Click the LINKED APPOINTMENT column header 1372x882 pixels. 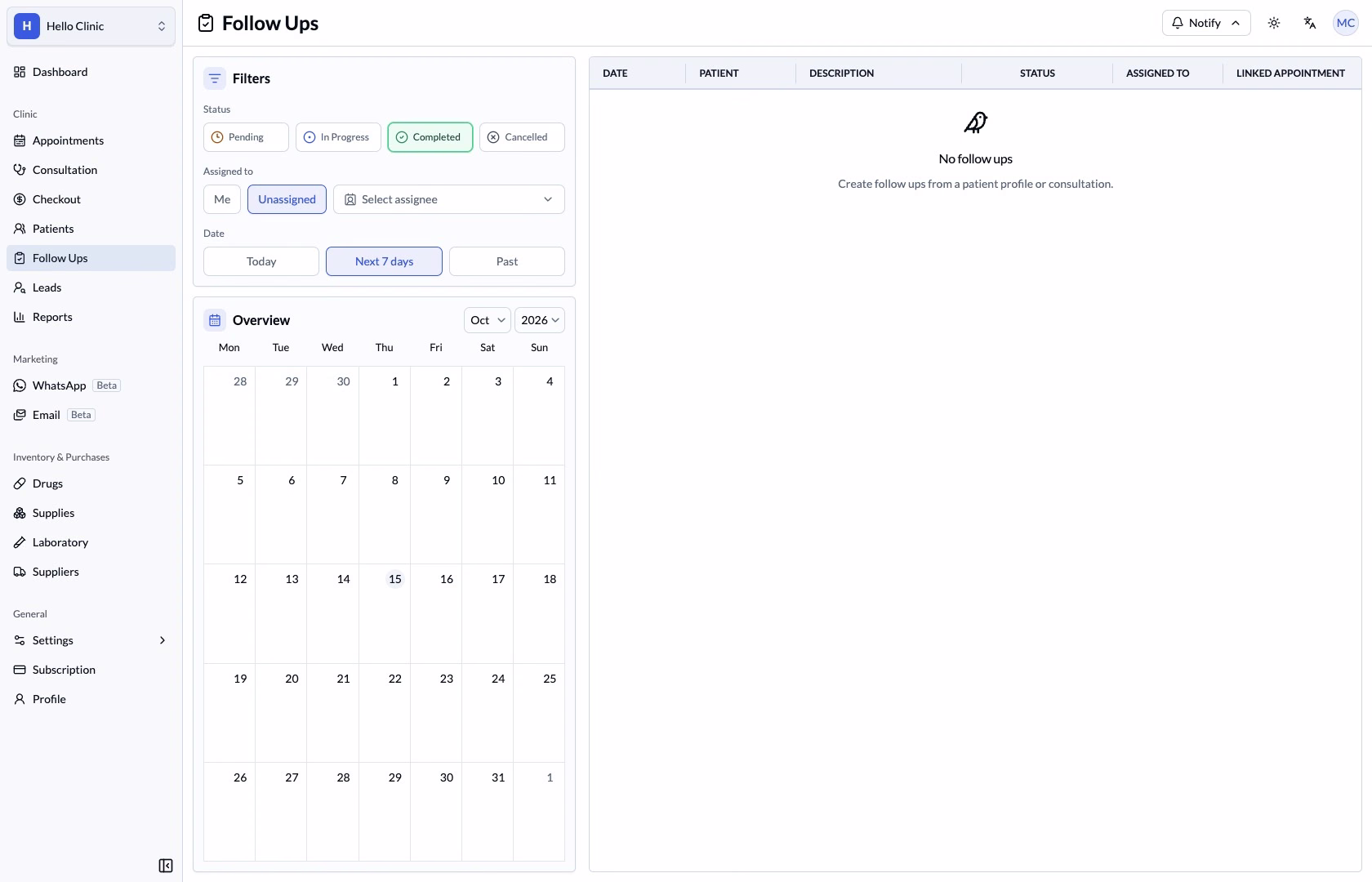tap(1290, 73)
